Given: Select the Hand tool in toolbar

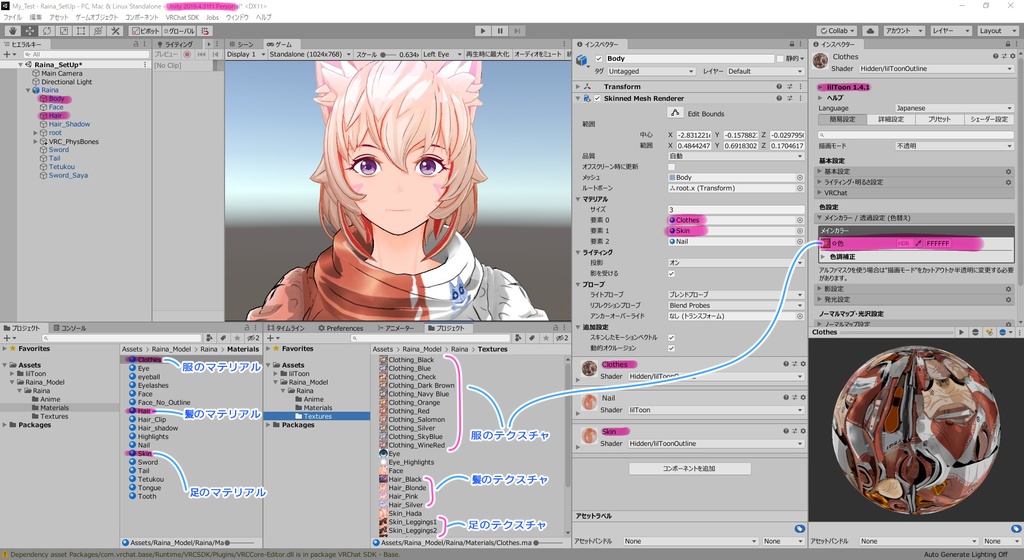Looking at the screenshot, I should pos(12,31).
